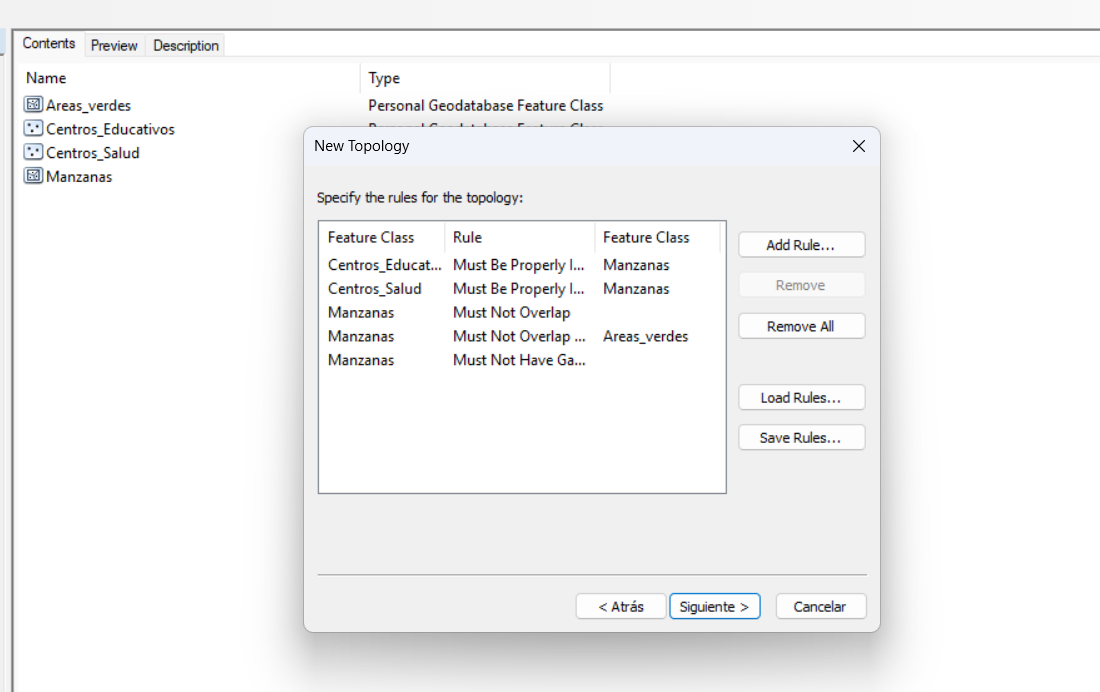1100x692 pixels.
Task: Select the Manzanas Must Not Overlap With Areas_verdes rule
Action: click(x=518, y=336)
